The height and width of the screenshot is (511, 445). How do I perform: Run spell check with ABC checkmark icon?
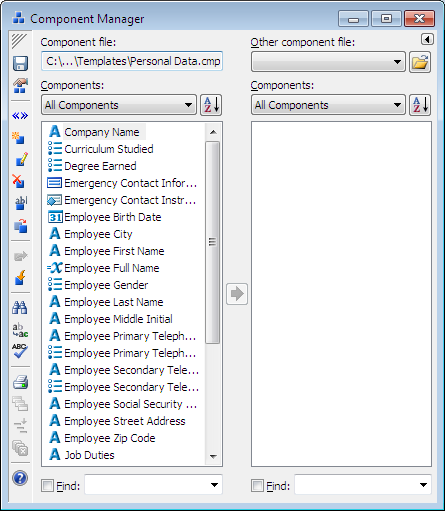tap(20, 351)
